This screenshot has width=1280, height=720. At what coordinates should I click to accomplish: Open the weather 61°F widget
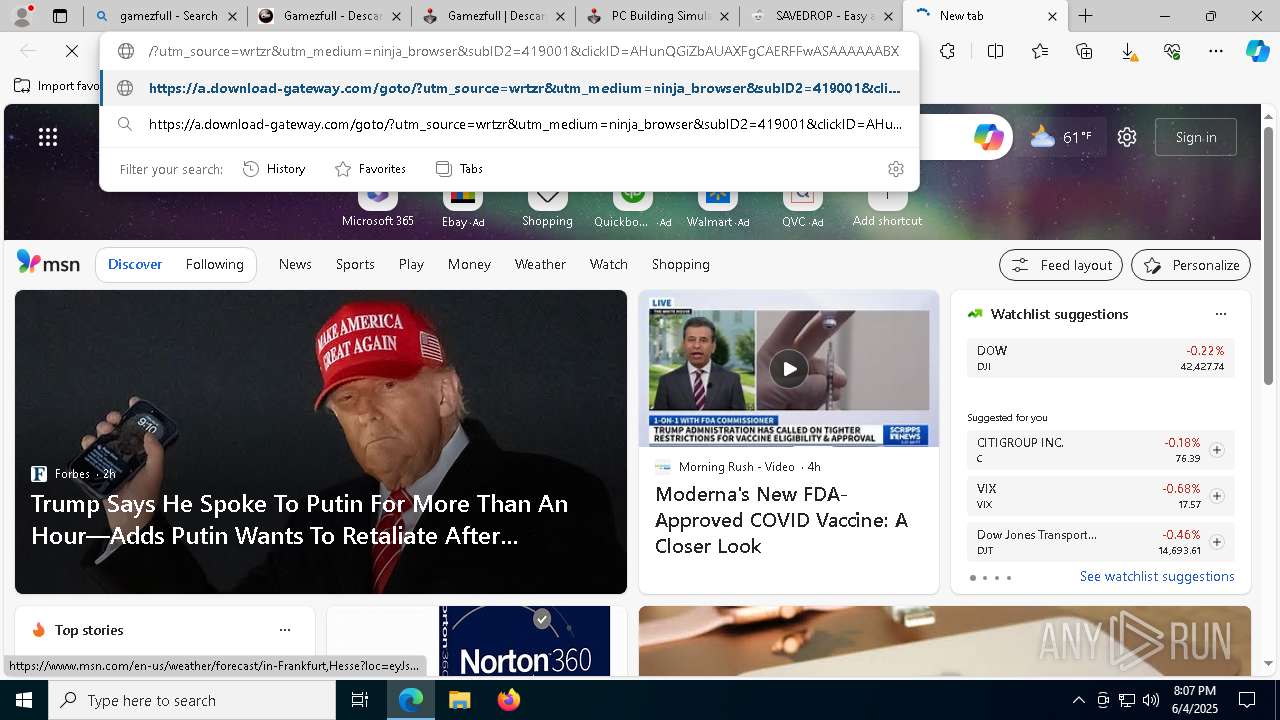1061,137
